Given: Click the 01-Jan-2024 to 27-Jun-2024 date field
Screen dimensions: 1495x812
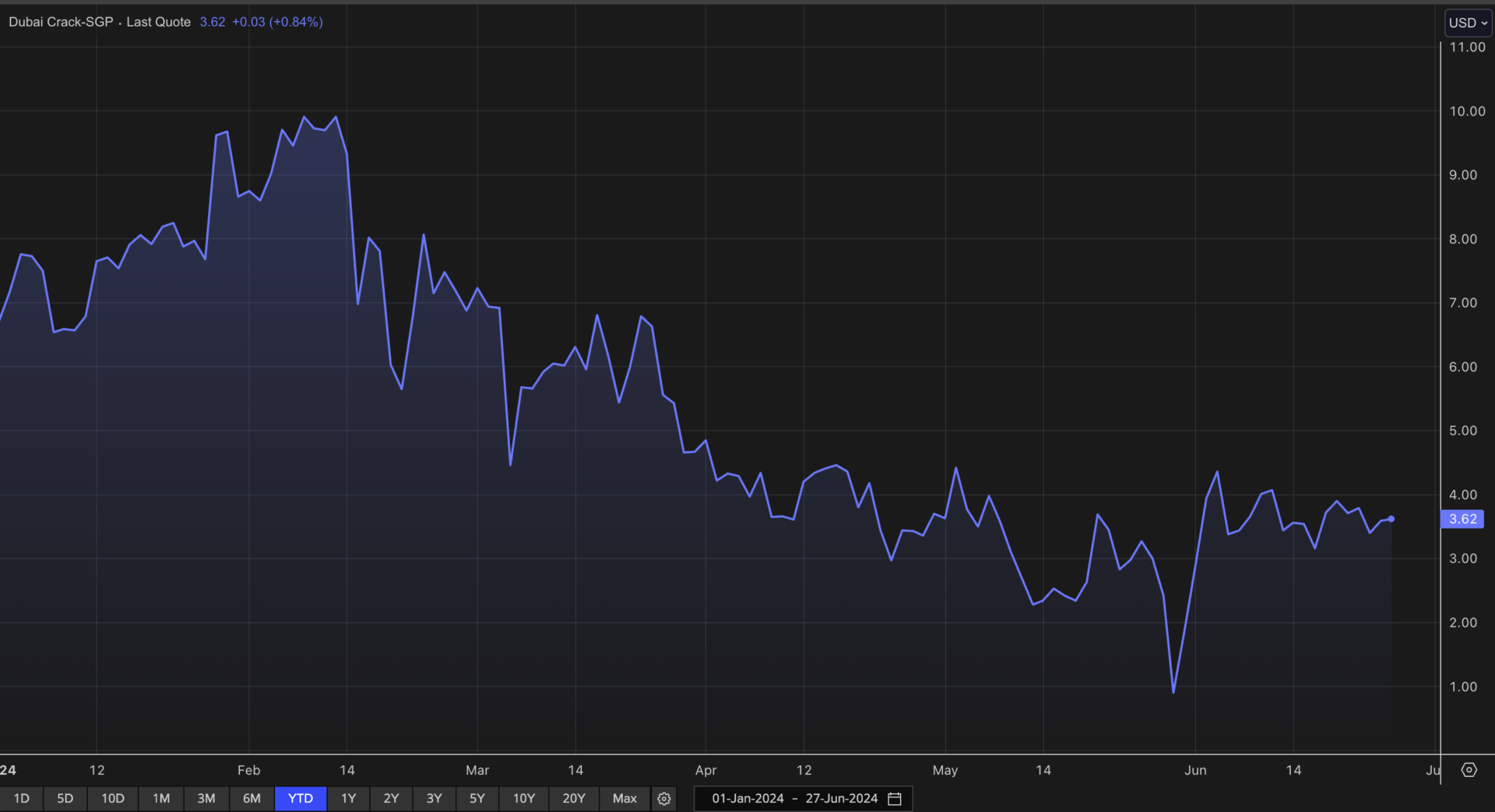Looking at the screenshot, I should tap(794, 799).
